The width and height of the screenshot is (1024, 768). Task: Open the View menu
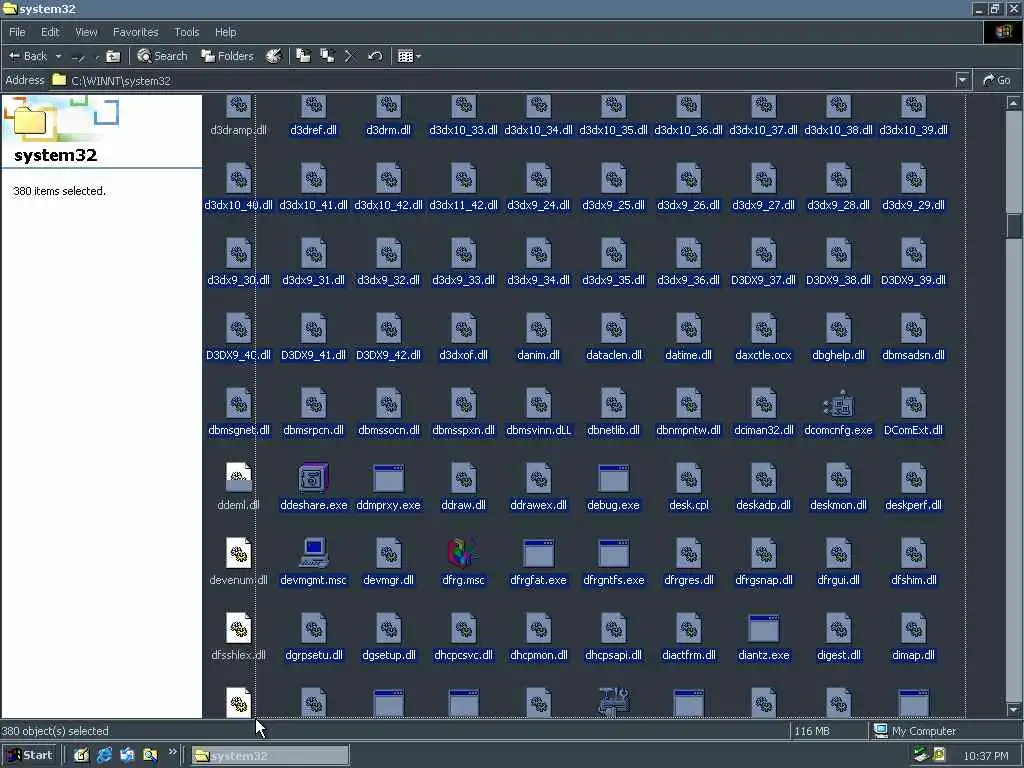point(86,32)
